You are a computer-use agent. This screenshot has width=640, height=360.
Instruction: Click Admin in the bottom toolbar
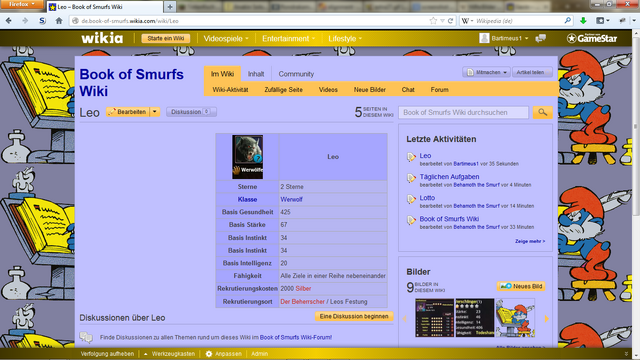point(260,354)
